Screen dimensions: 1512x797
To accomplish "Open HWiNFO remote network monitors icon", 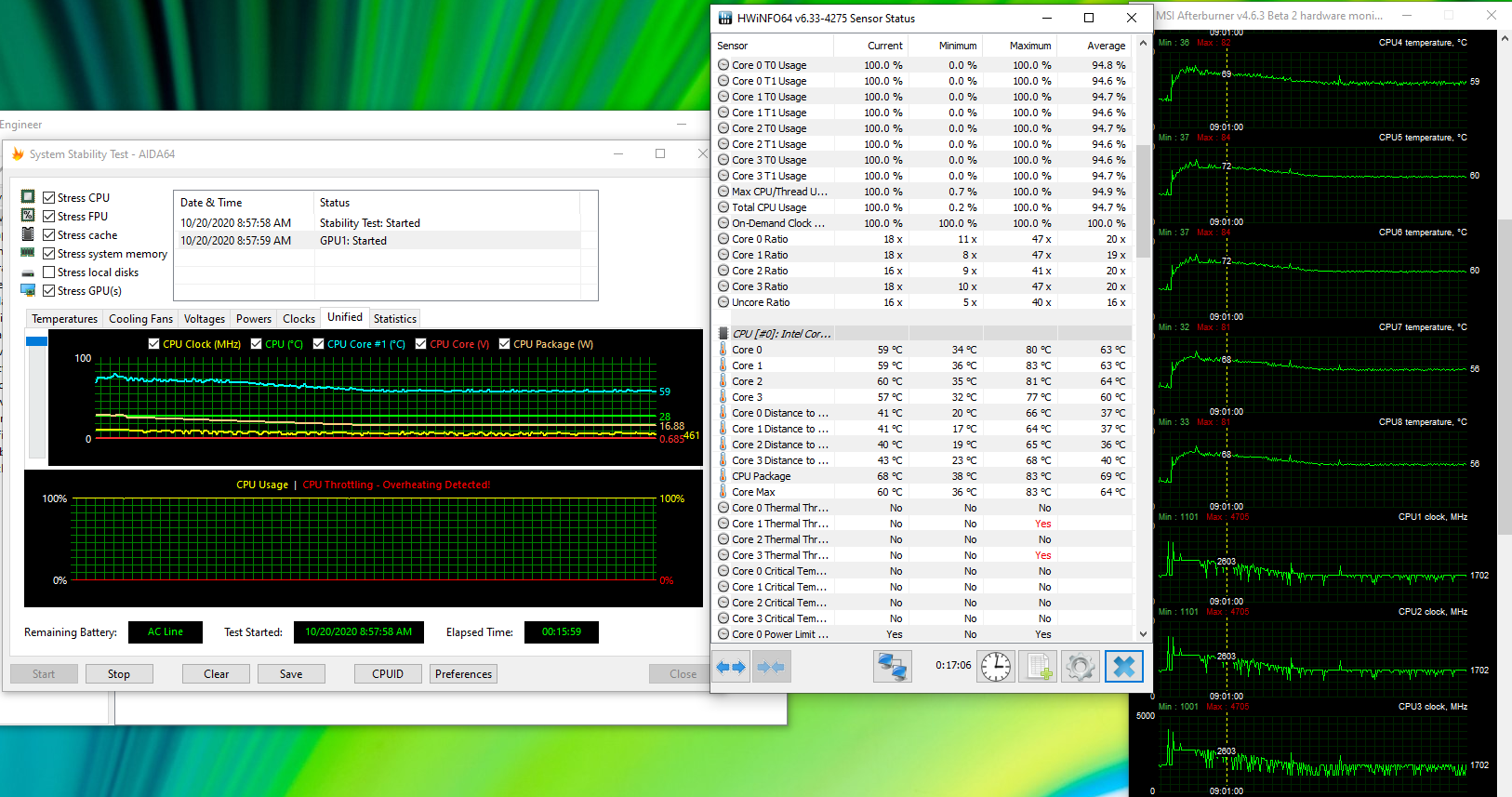I will tap(892, 667).
